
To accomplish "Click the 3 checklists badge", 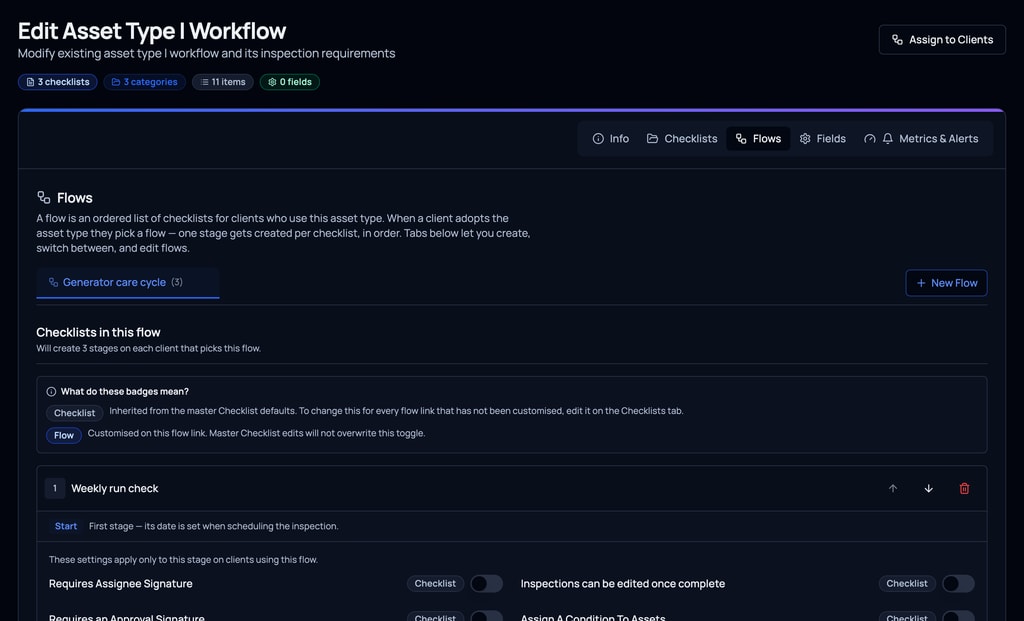I will point(57,82).
